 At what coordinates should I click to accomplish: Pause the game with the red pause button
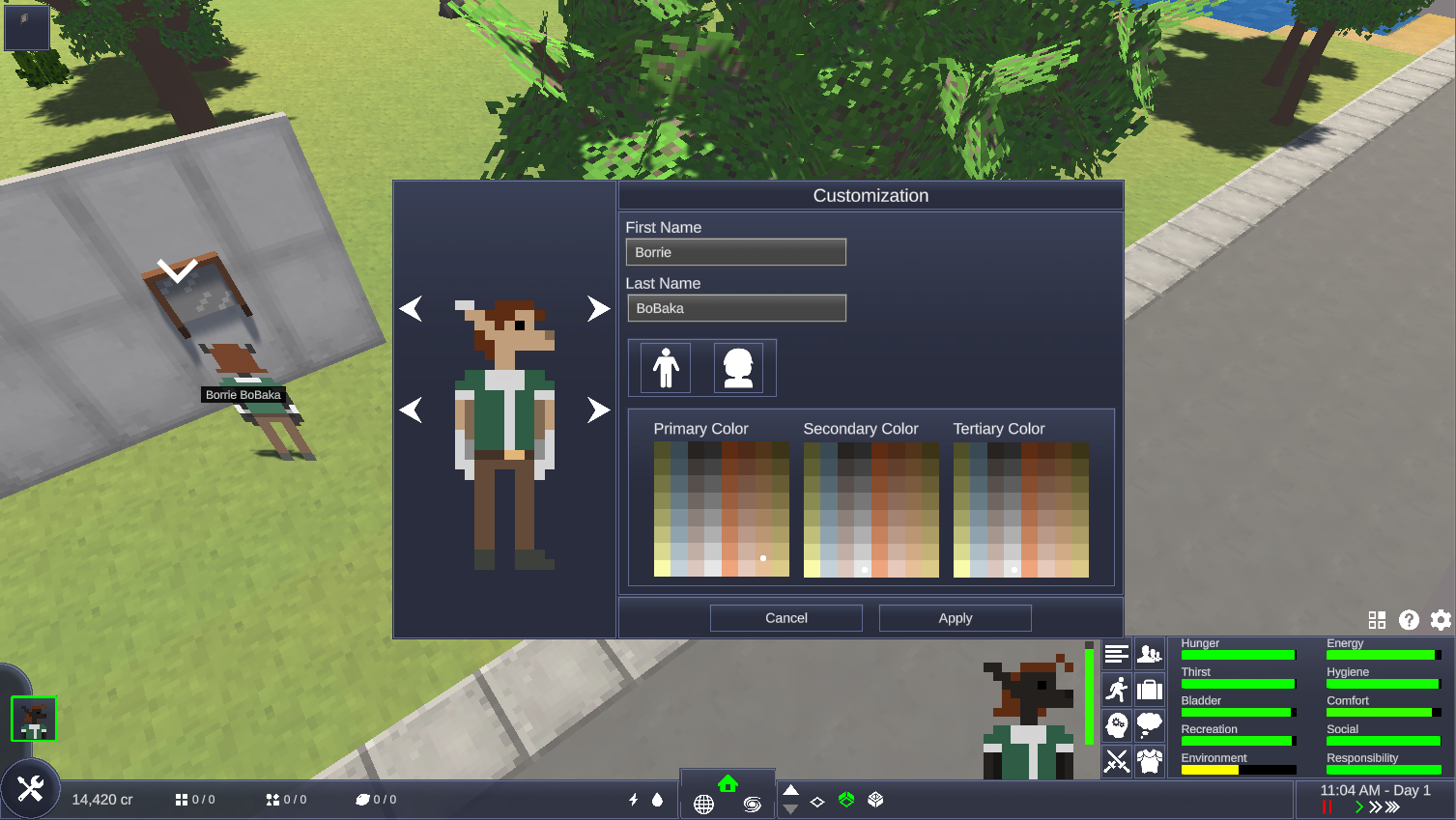click(x=1327, y=806)
